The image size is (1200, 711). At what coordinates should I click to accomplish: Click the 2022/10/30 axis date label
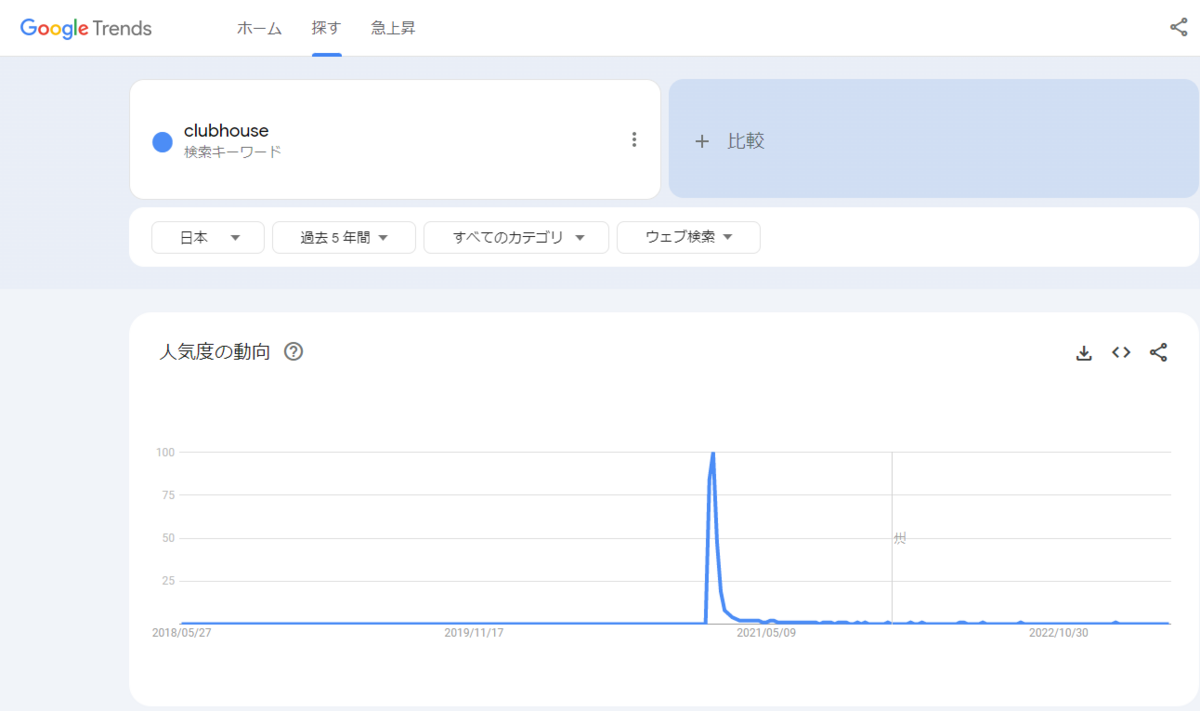[x=1058, y=633]
